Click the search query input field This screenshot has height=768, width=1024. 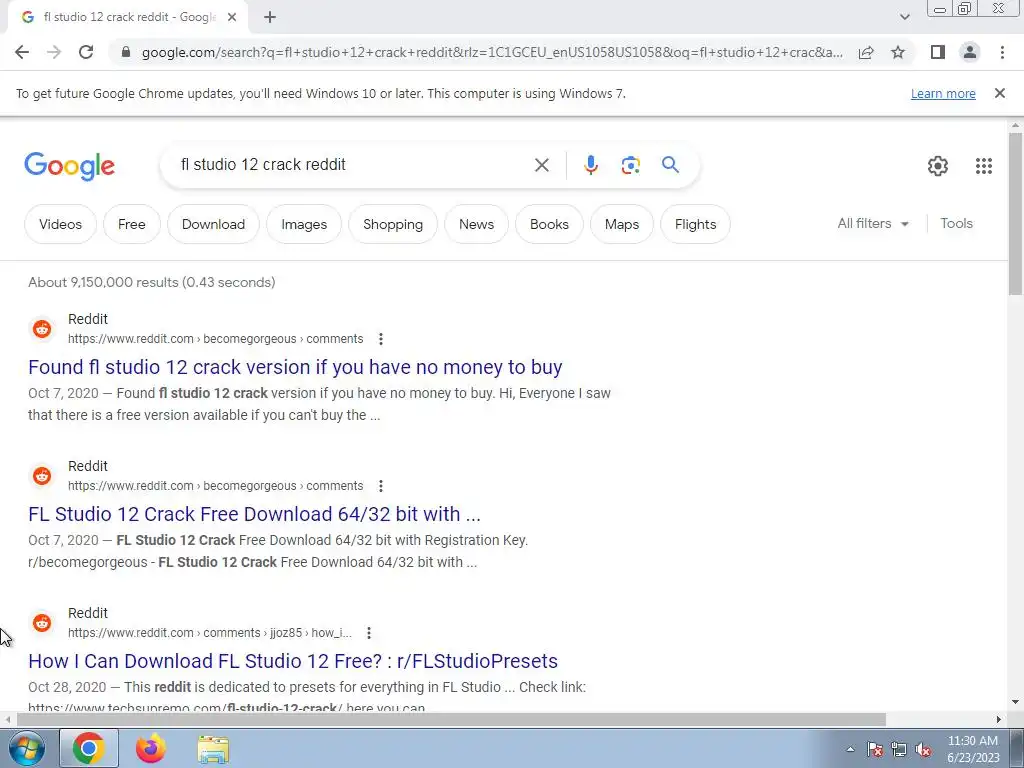click(353, 165)
